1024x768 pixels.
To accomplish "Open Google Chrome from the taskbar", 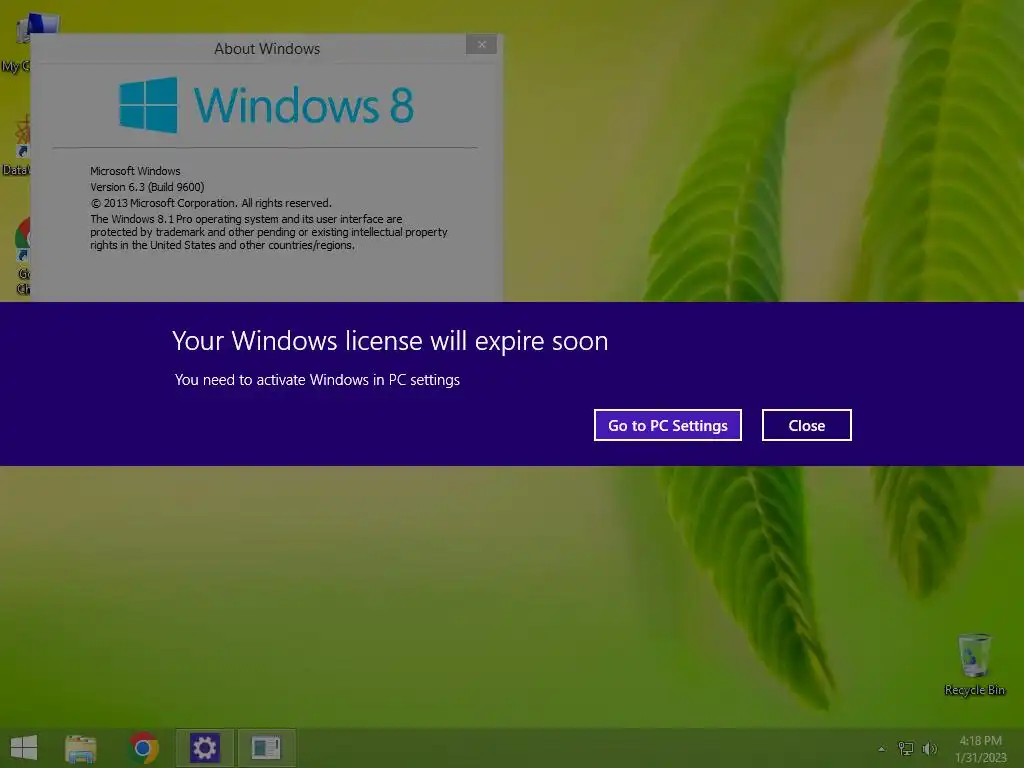I will tap(143, 748).
